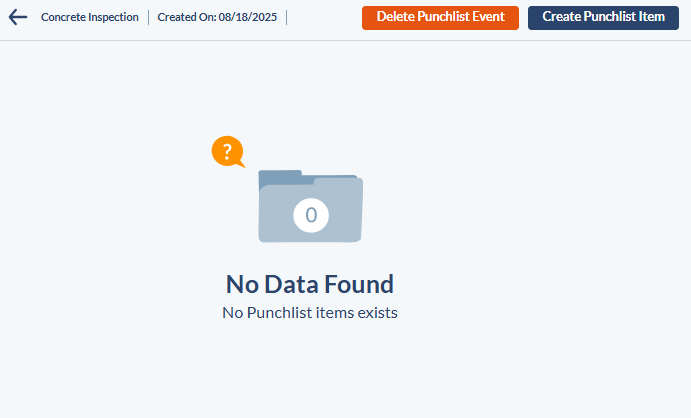
Task: Click the separator after the created date
Action: [286, 18]
